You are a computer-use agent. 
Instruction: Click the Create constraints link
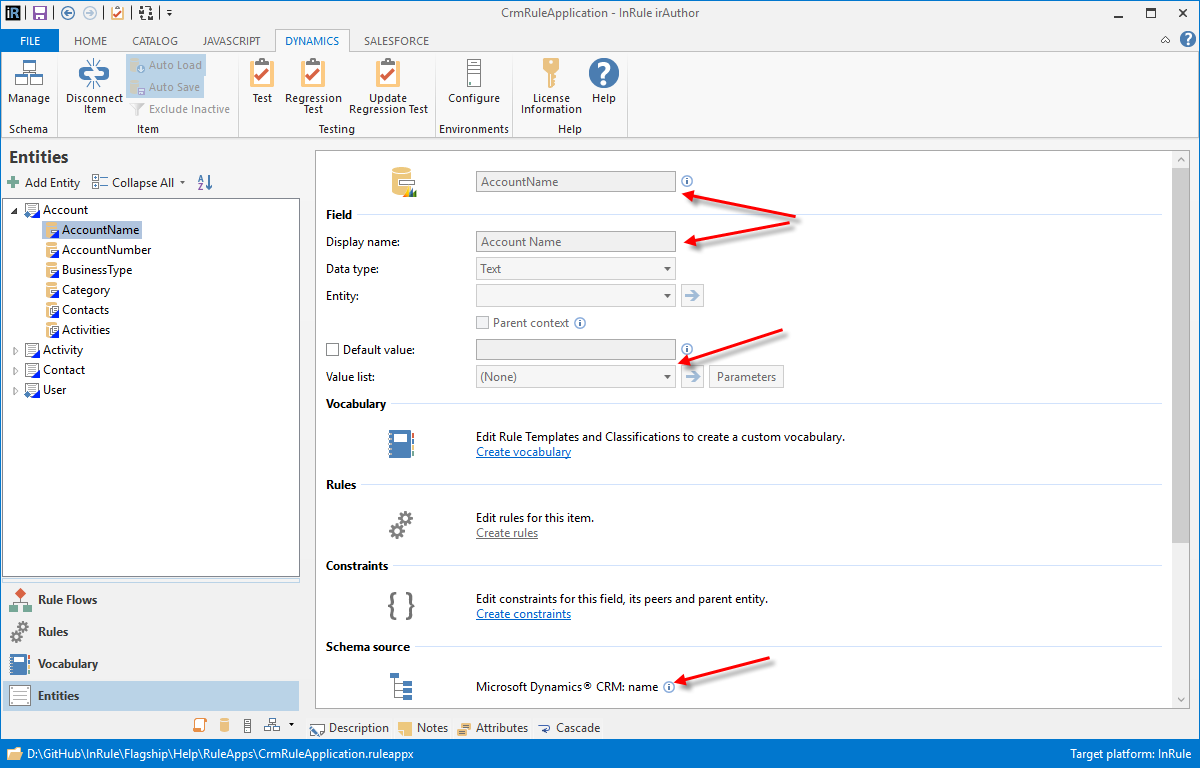[x=523, y=614]
